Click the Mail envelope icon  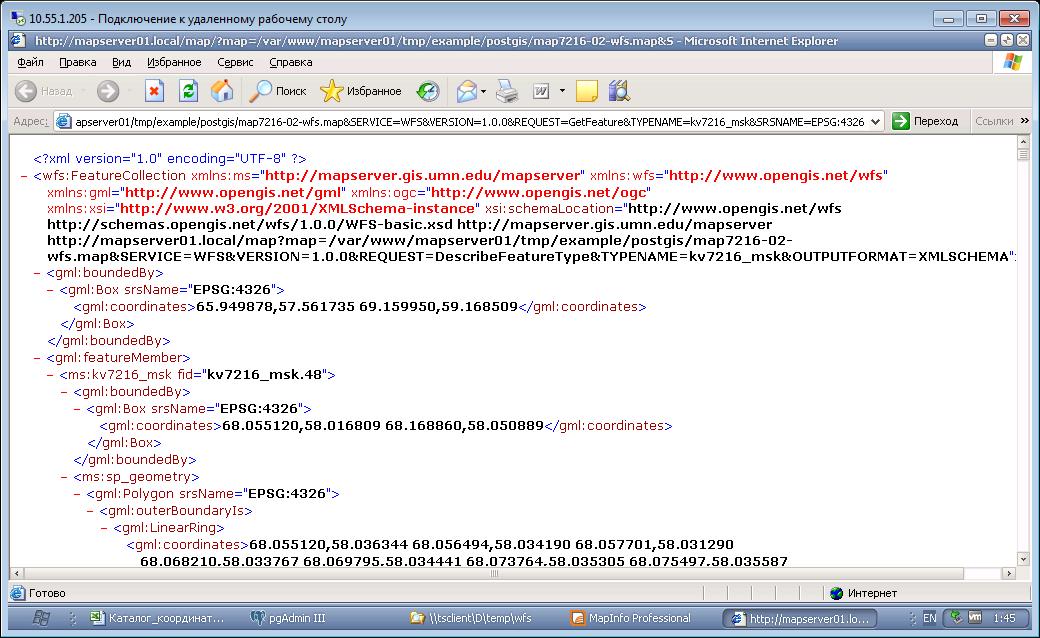[467, 91]
